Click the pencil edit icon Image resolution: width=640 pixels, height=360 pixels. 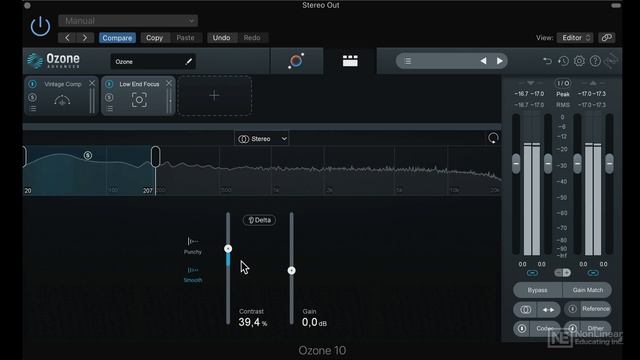point(189,62)
